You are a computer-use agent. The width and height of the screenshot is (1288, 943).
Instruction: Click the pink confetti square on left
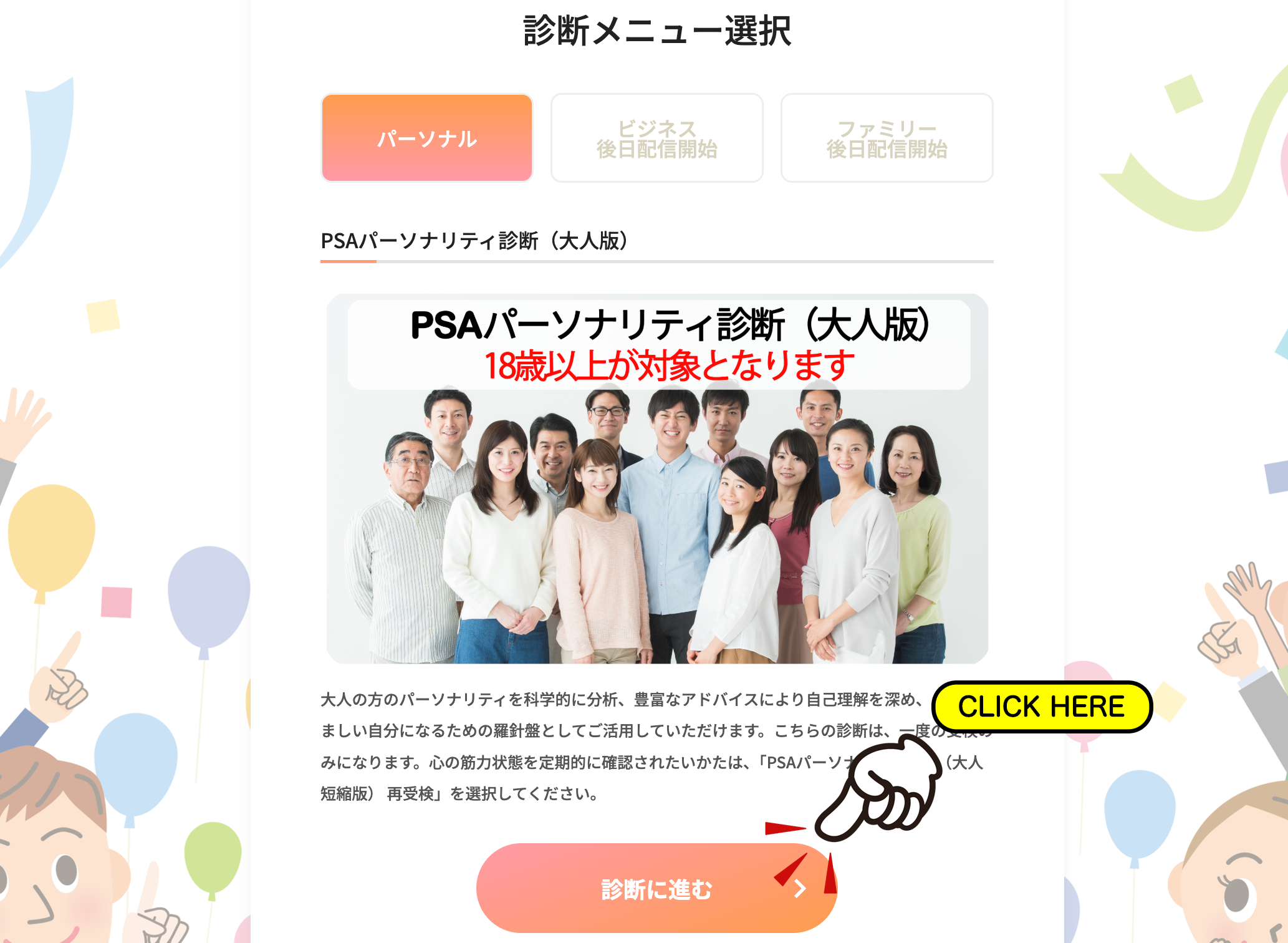tap(117, 602)
